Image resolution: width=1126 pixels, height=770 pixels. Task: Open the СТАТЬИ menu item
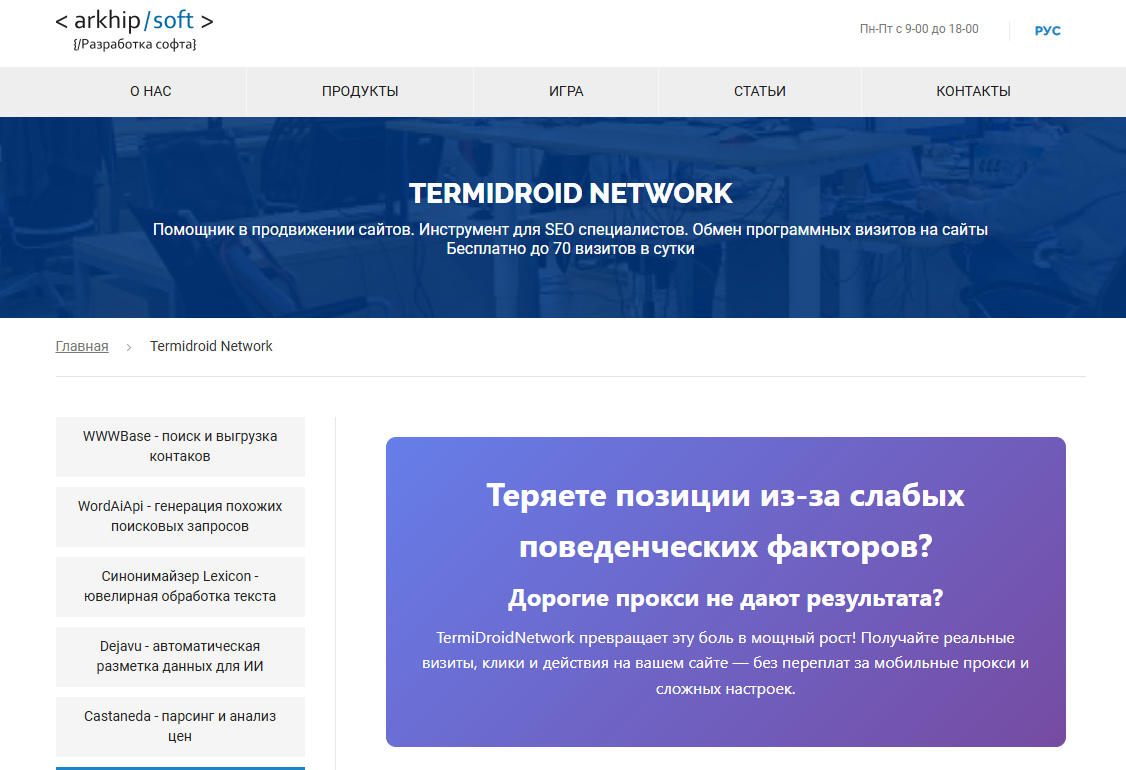click(760, 91)
